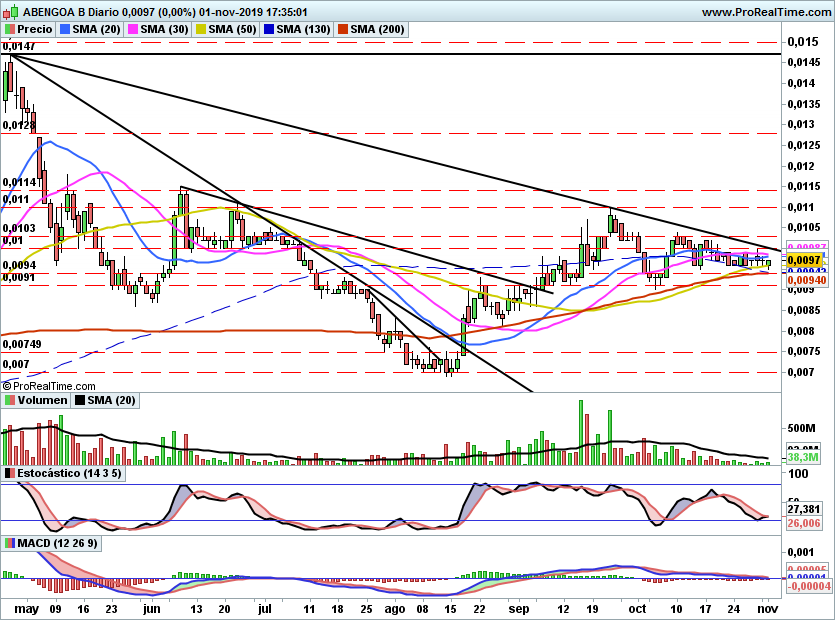
Task: Click the blue SMA (20) color swatch
Action: [x=66, y=29]
